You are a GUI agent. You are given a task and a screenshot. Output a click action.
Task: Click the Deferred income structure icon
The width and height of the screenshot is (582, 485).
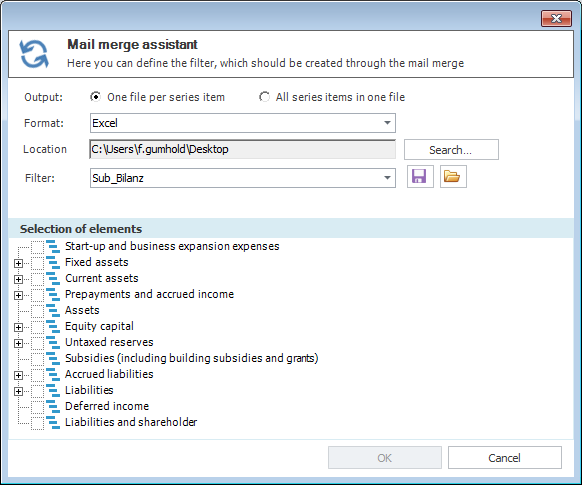pos(53,406)
